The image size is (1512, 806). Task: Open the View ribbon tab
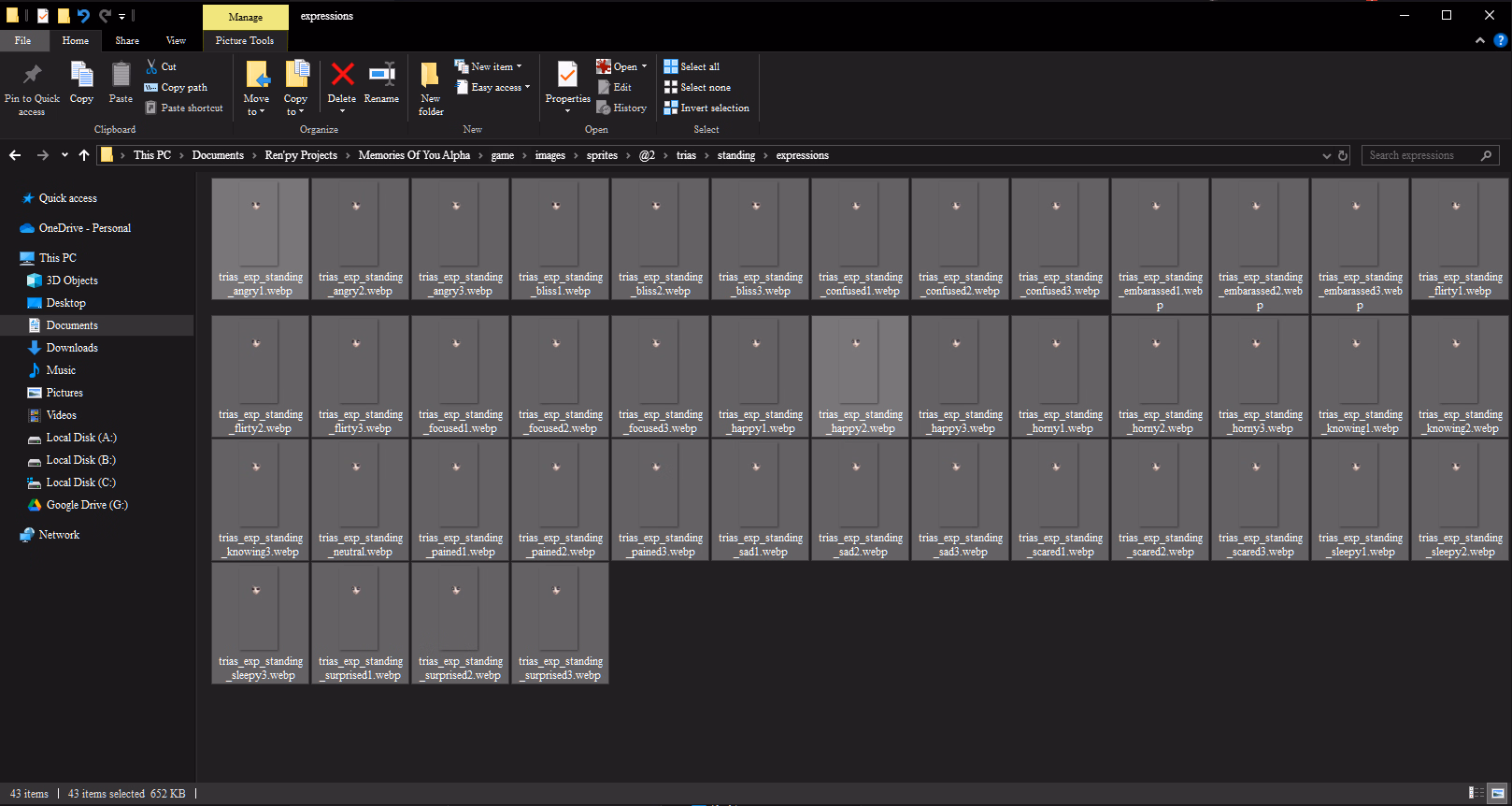pos(176,40)
